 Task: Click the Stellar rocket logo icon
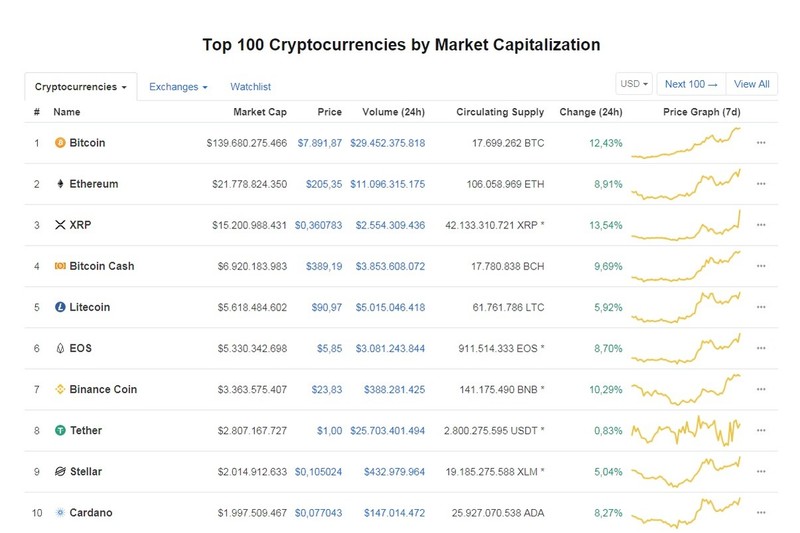(x=60, y=471)
